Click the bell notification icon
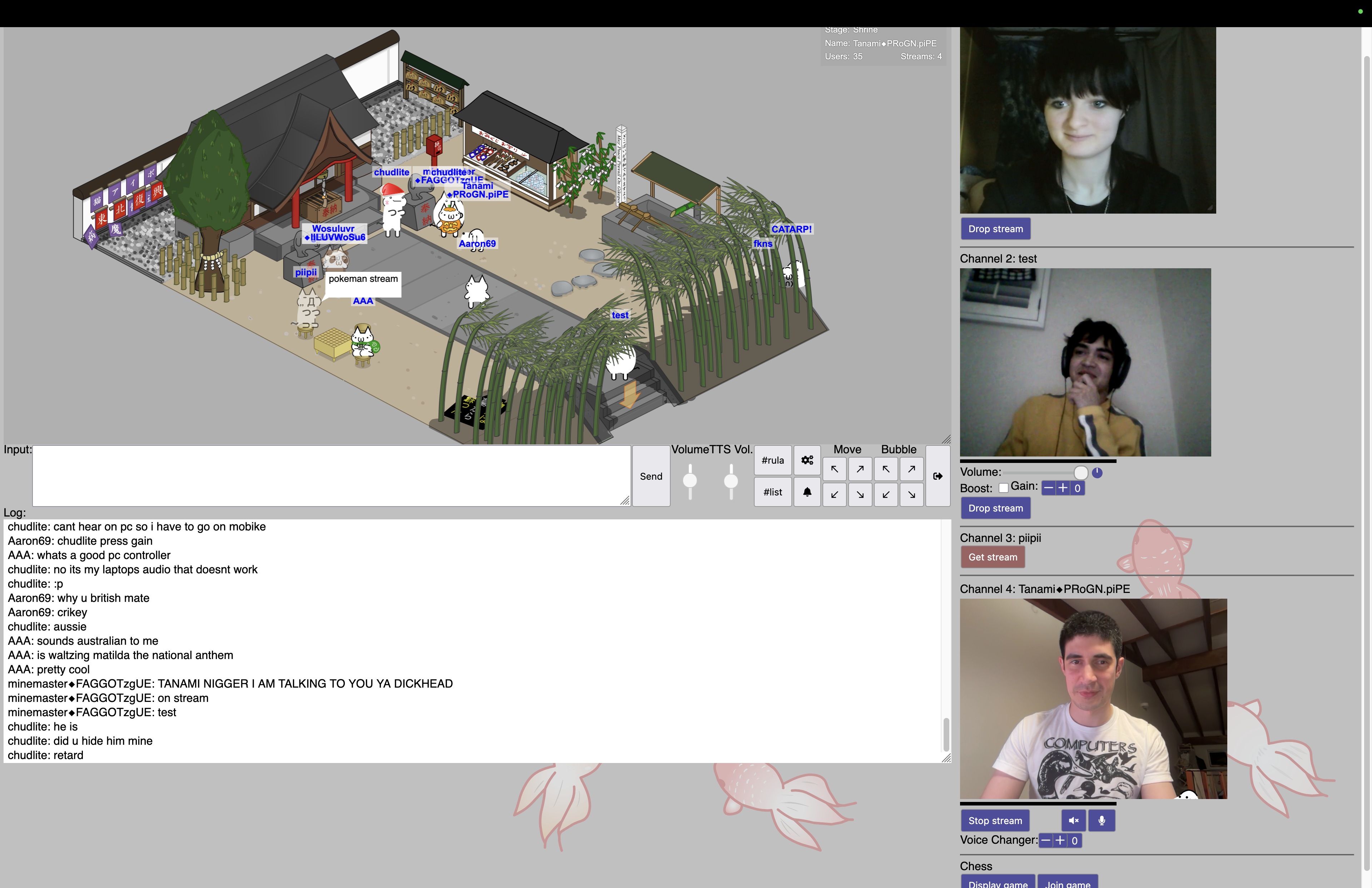The height and width of the screenshot is (888, 1372). point(807,492)
